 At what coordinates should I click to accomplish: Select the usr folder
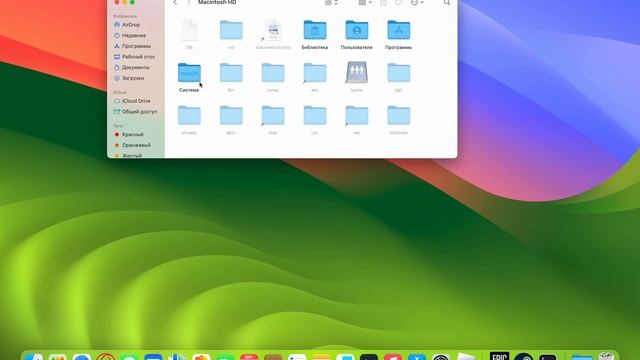tap(315, 120)
